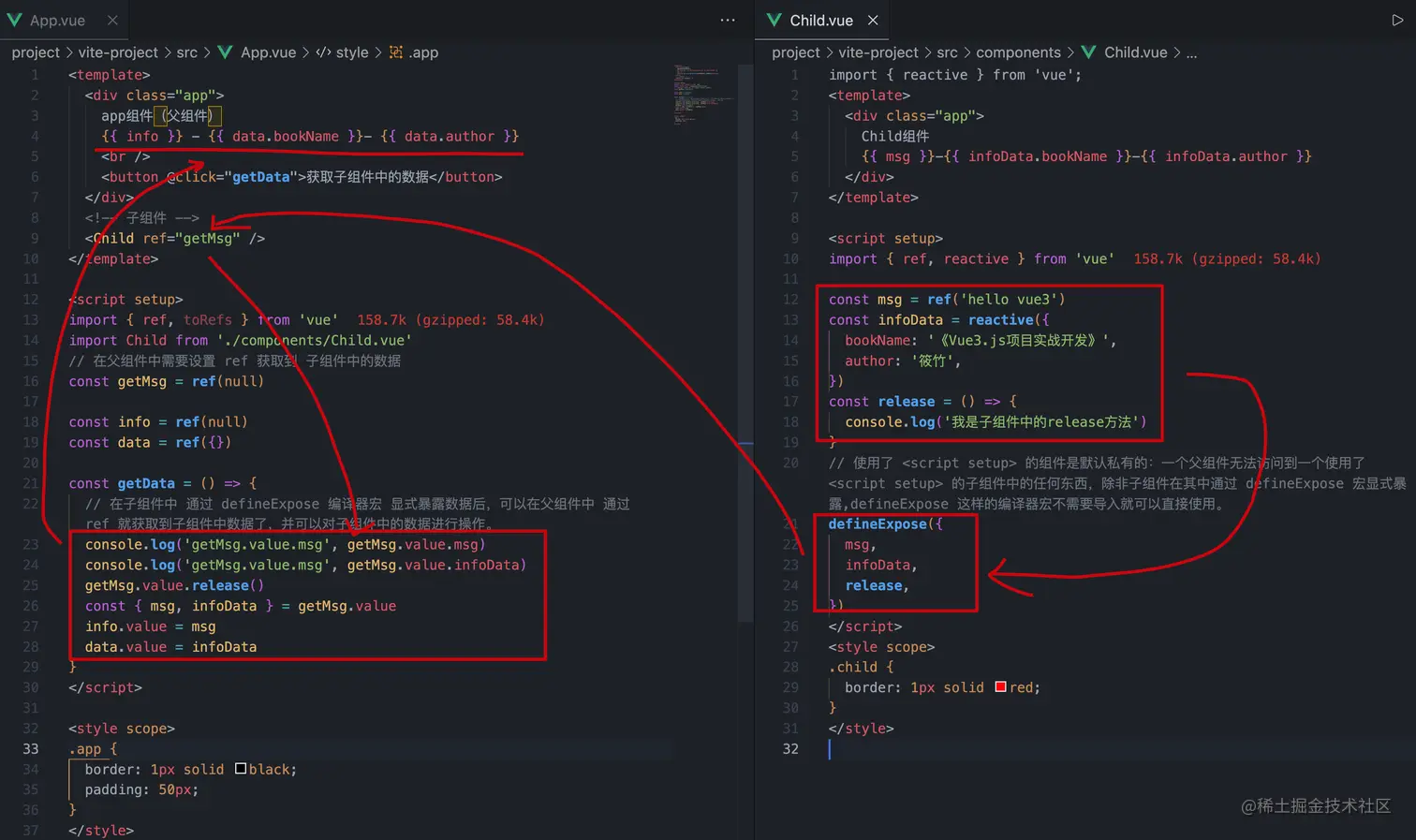The height and width of the screenshot is (840, 1416).
Task: Click 'getData' in the @click attribute
Action: pos(261,176)
